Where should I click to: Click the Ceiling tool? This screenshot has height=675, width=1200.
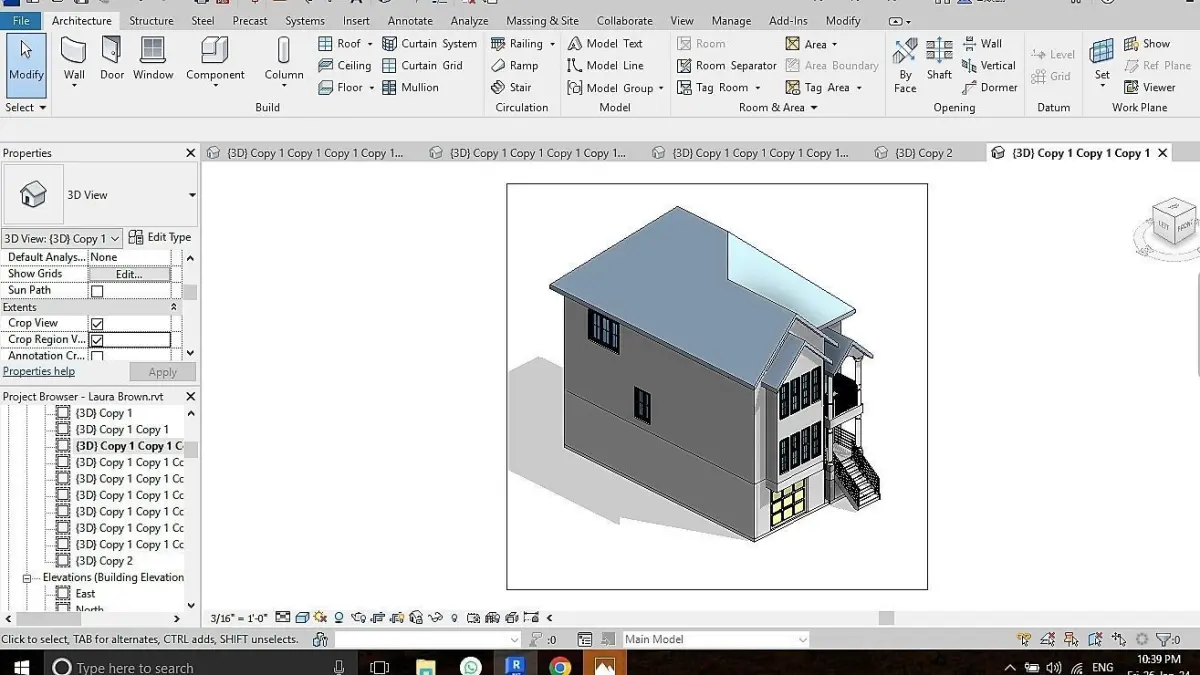pos(345,66)
